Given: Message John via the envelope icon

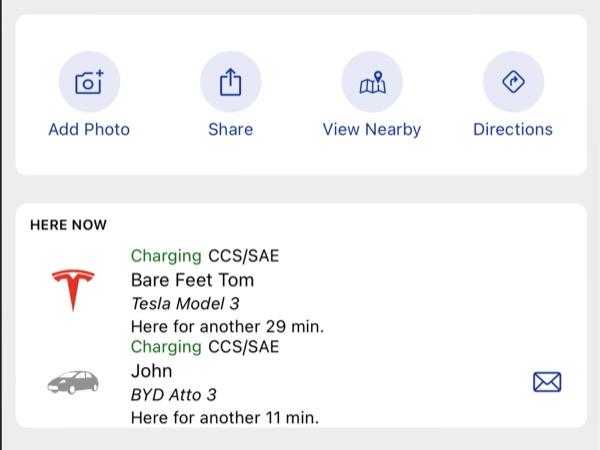Looking at the screenshot, I should 547,382.
